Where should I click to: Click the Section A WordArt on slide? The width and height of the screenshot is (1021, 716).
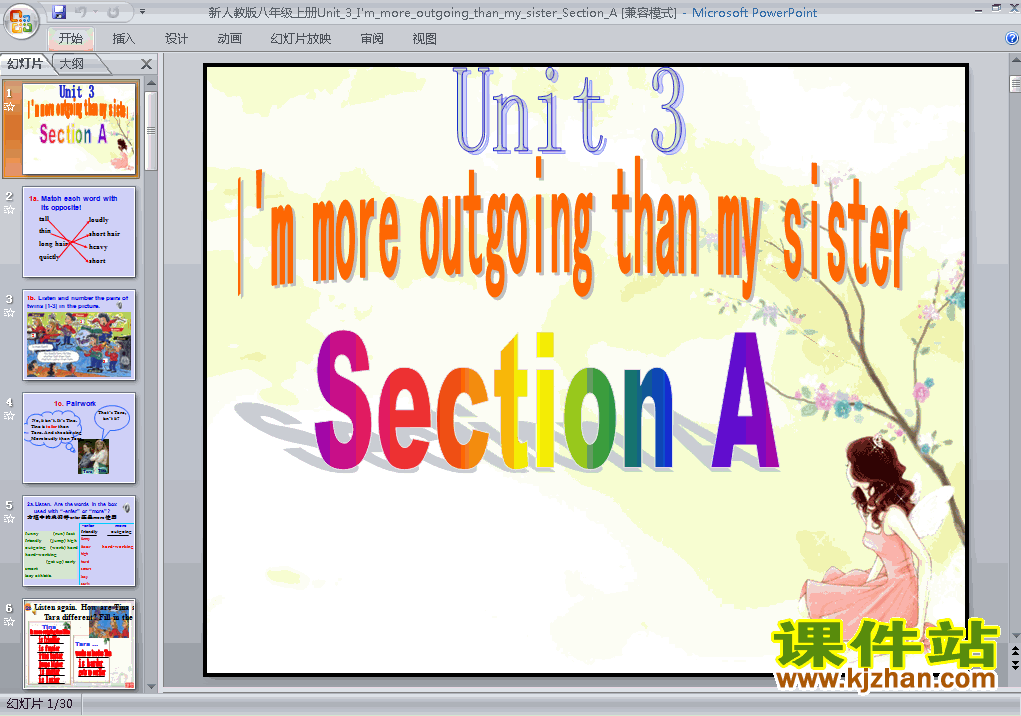coord(547,400)
